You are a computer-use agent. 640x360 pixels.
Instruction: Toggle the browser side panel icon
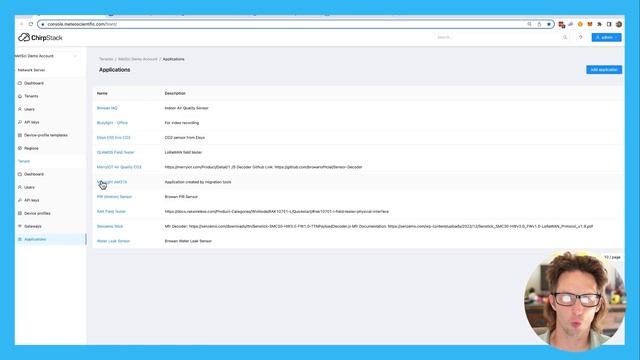coord(609,24)
